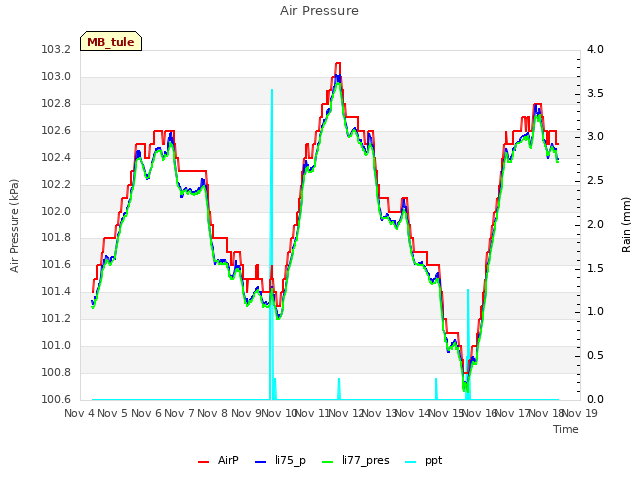Click the Air Pressure (kPa) axis title
This screenshot has height=480, width=640.
click(x=14, y=225)
